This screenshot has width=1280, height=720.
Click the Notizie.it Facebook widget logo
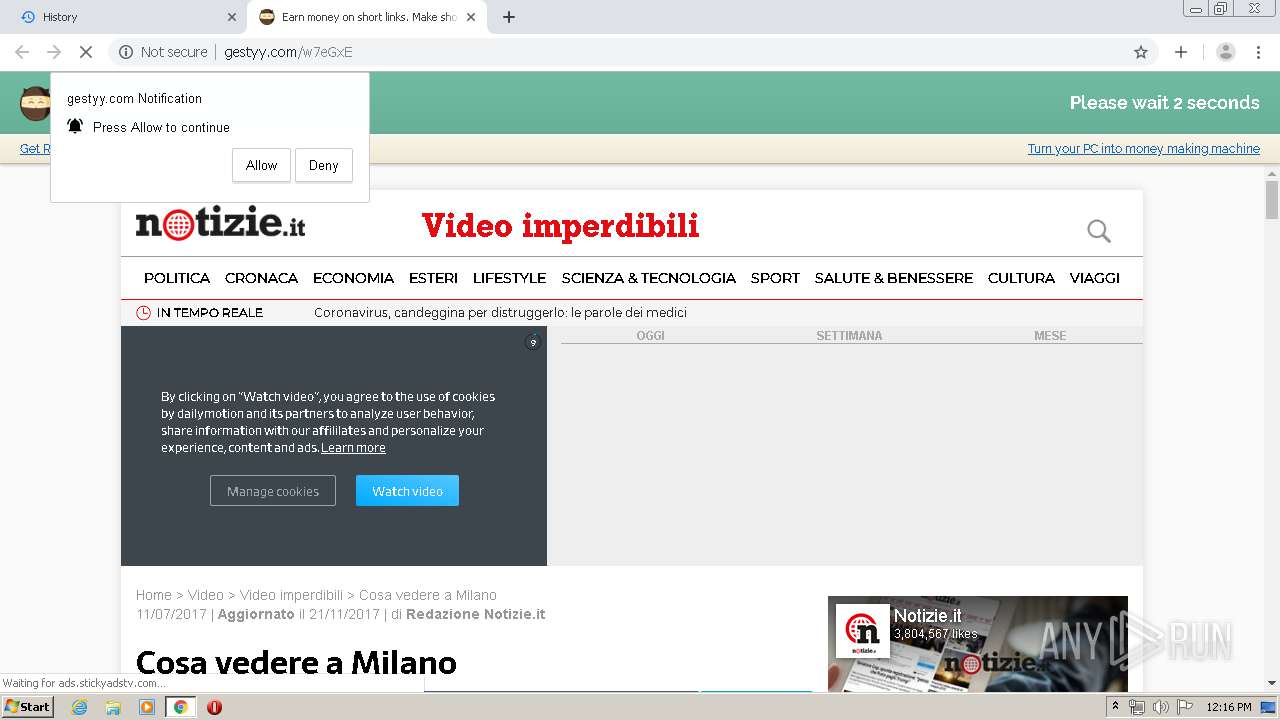[x=863, y=630]
